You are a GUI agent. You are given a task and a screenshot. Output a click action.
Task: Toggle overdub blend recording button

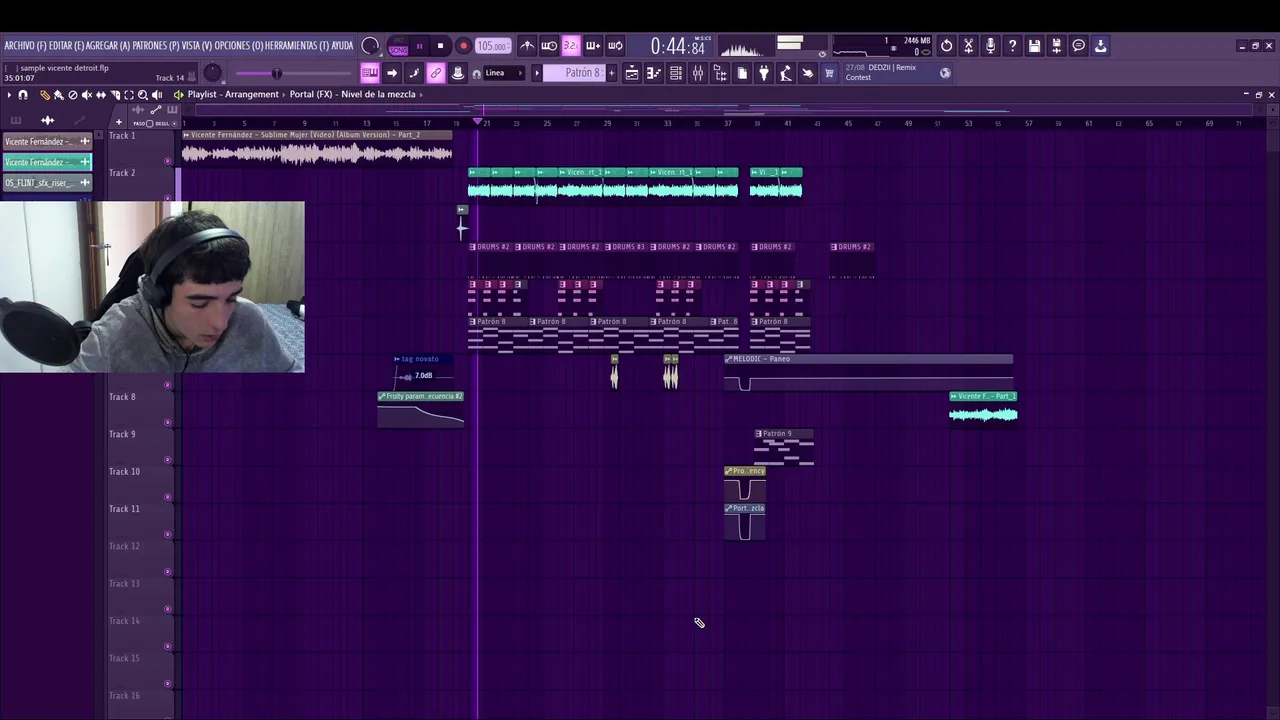(593, 45)
